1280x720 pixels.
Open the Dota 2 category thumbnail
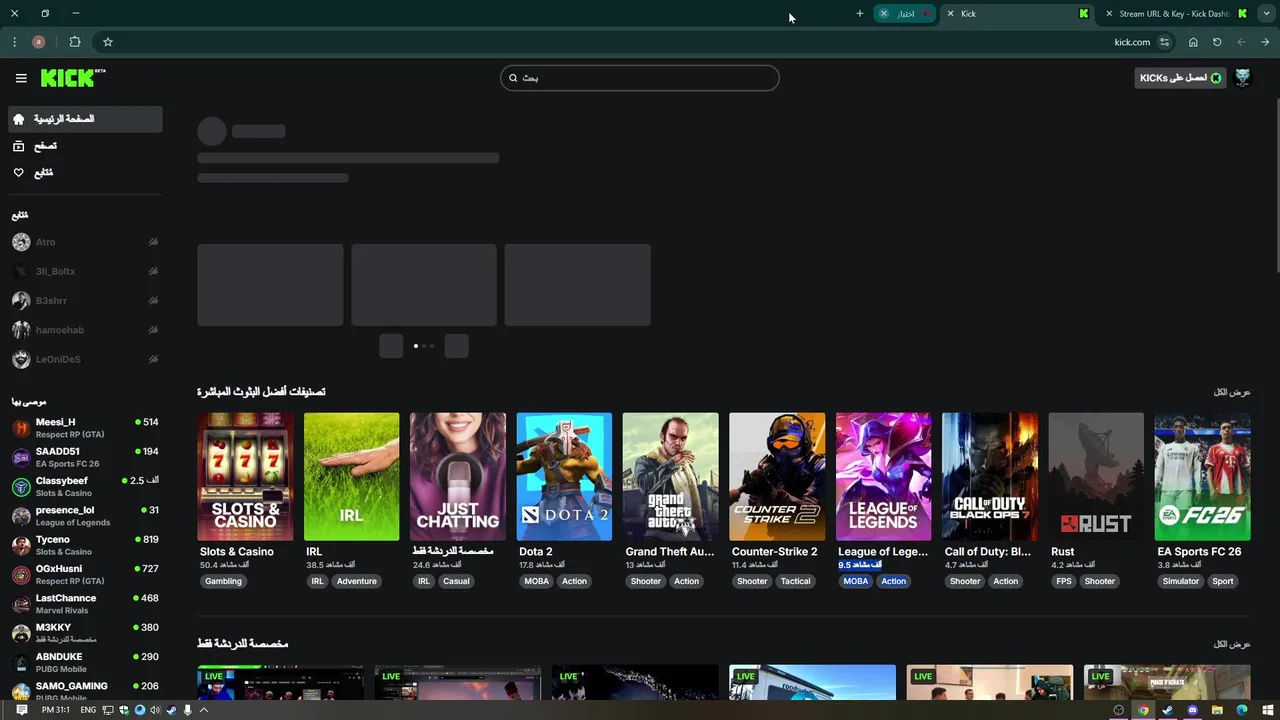[x=564, y=477]
